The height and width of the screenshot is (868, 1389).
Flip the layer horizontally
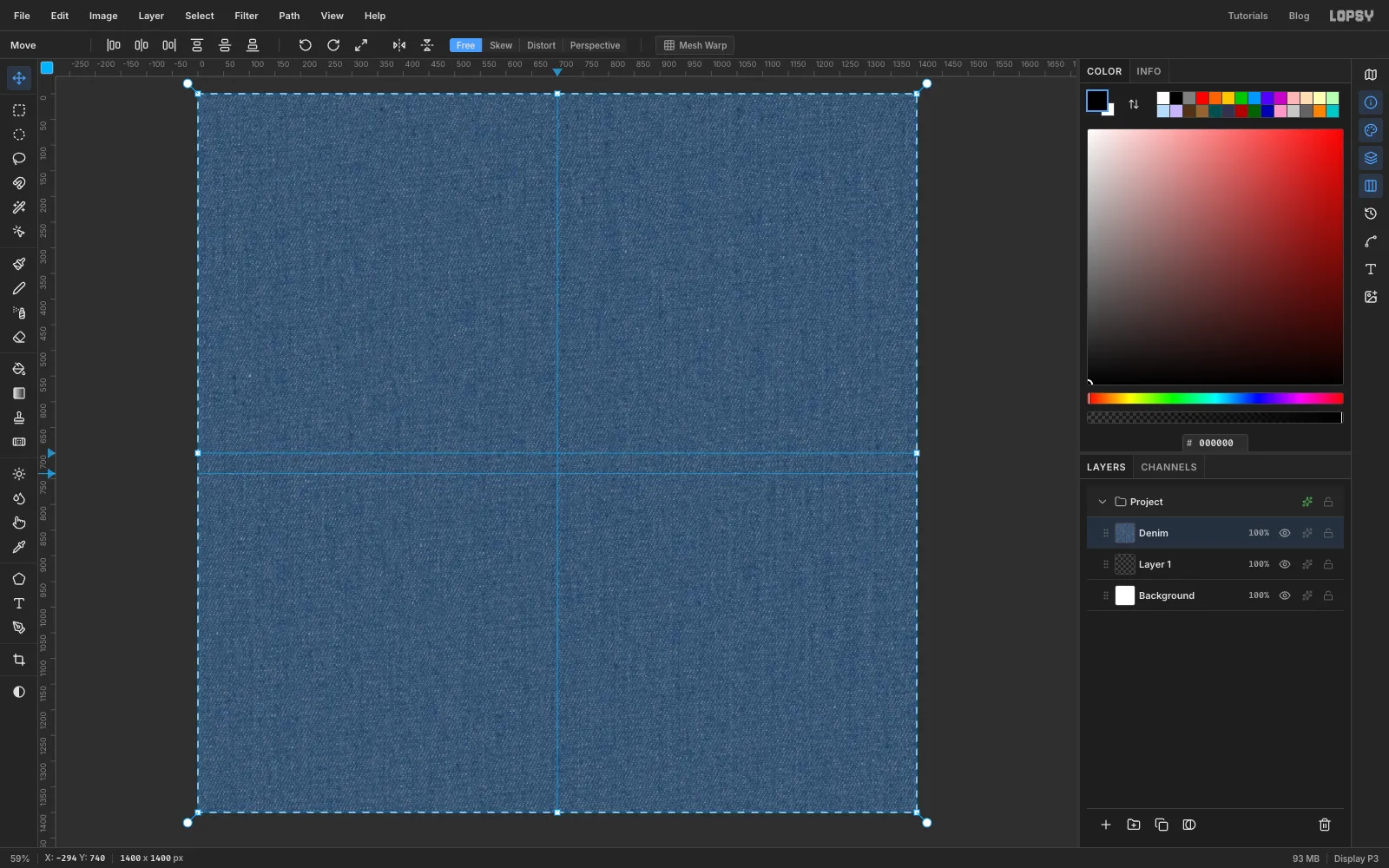[399, 45]
